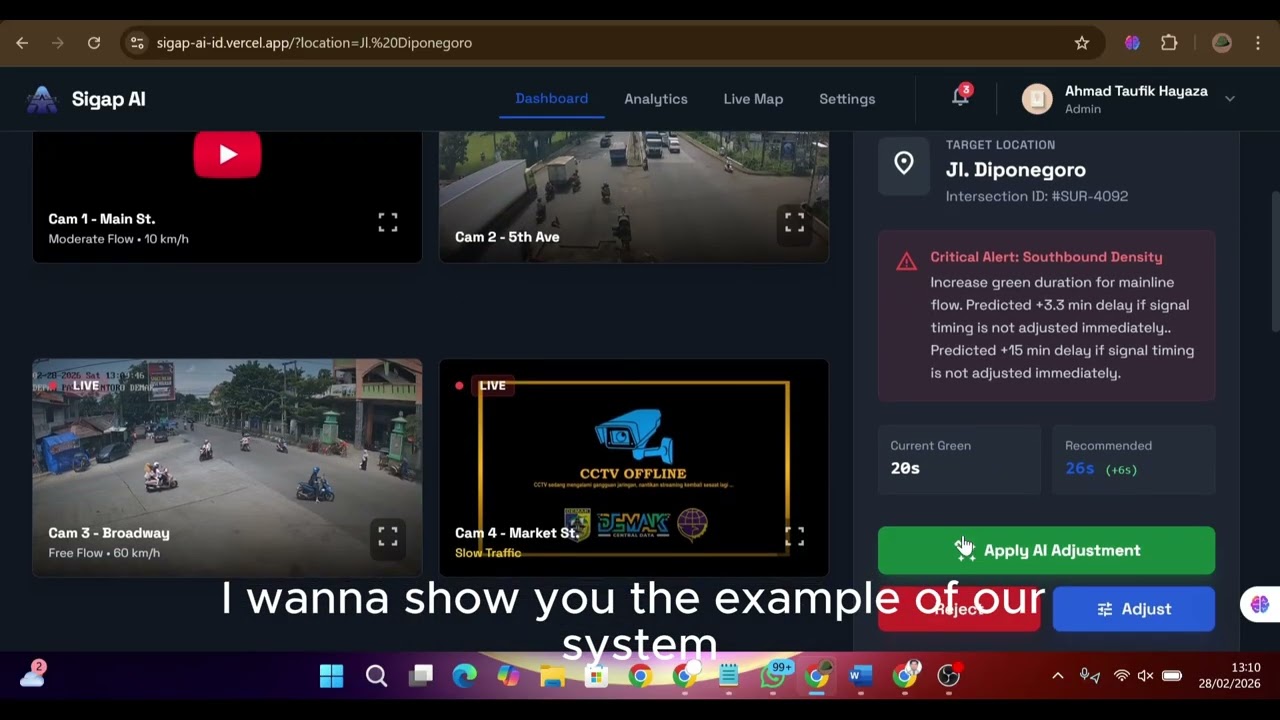Screen dimensions: 1280x720
Task: Click the Cam 3 Free Flow status
Action: (x=104, y=553)
